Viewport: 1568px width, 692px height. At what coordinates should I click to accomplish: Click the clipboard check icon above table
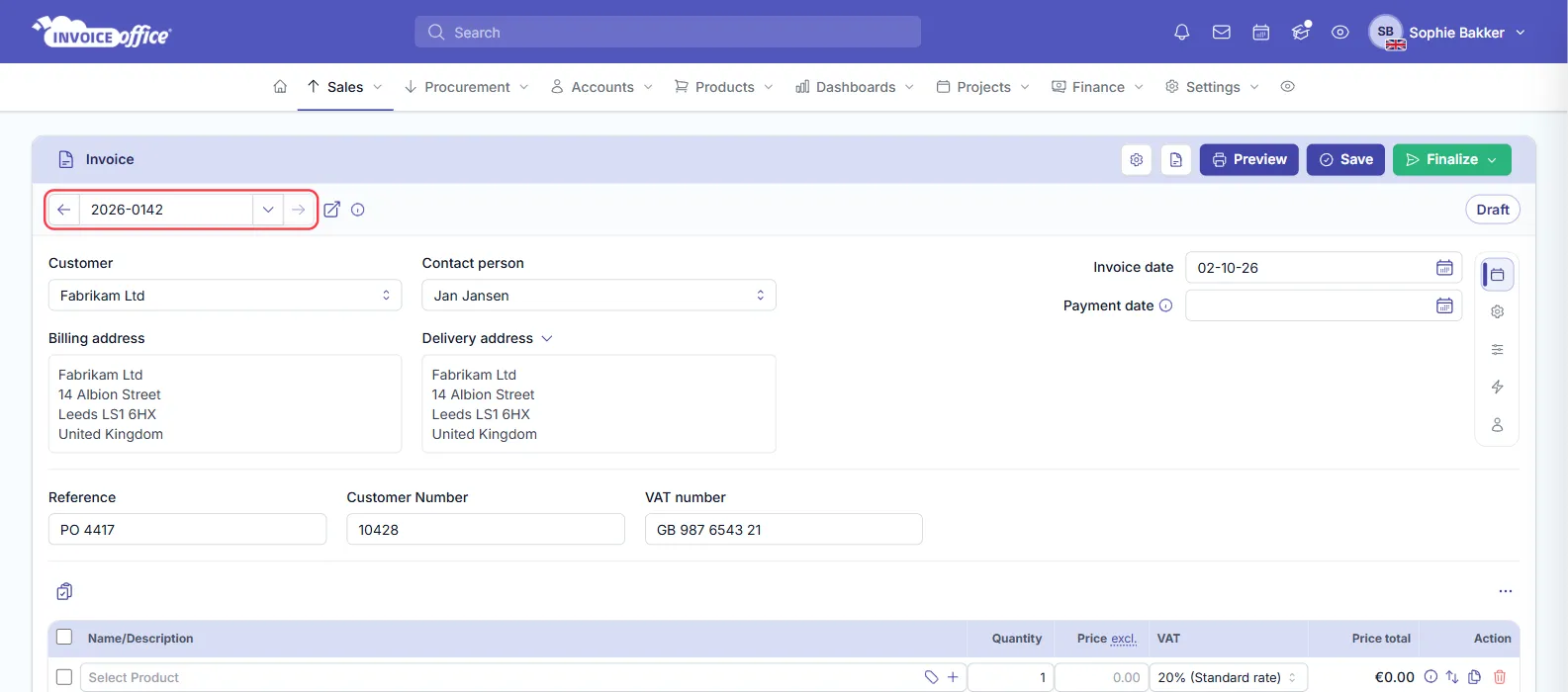tap(64, 591)
